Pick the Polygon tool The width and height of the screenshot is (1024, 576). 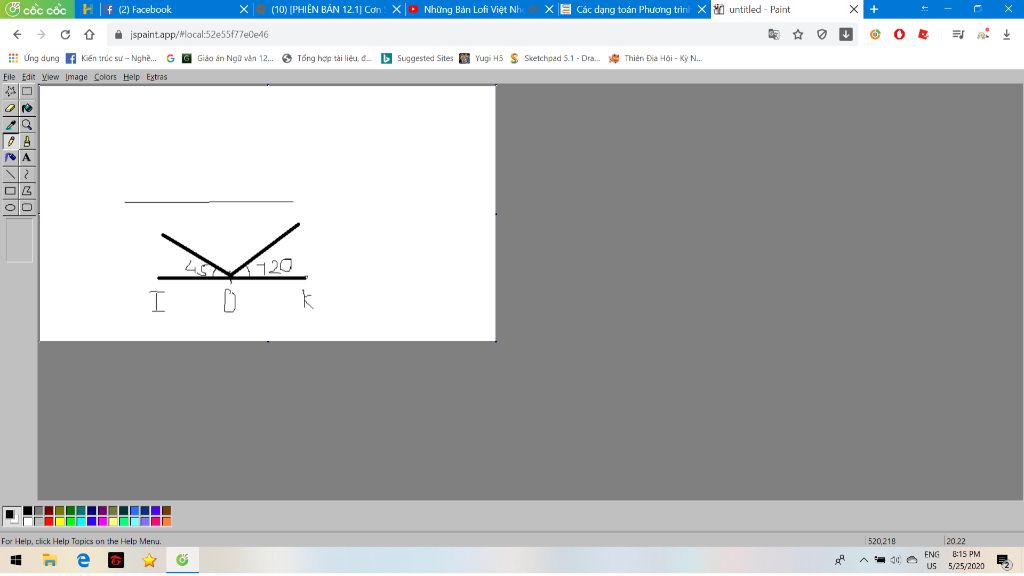point(27,191)
